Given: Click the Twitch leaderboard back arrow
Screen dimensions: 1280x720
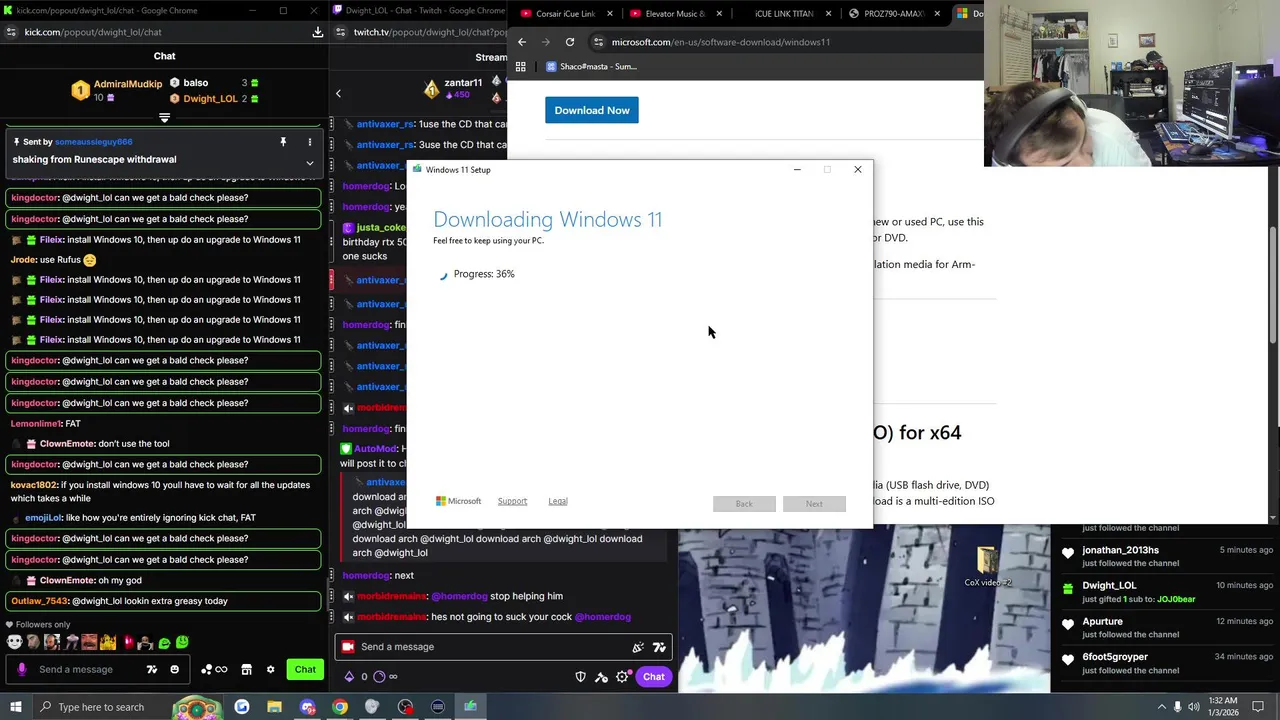Looking at the screenshot, I should [x=338, y=94].
